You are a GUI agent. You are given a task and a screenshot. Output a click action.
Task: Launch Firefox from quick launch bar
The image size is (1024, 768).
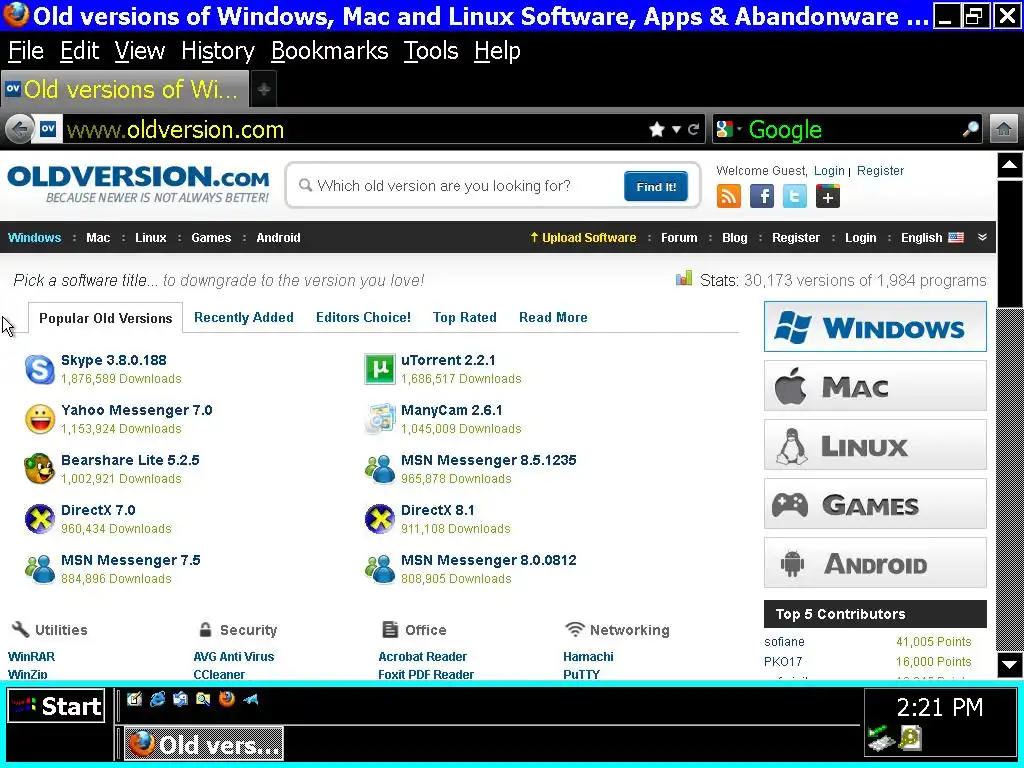pos(227,699)
